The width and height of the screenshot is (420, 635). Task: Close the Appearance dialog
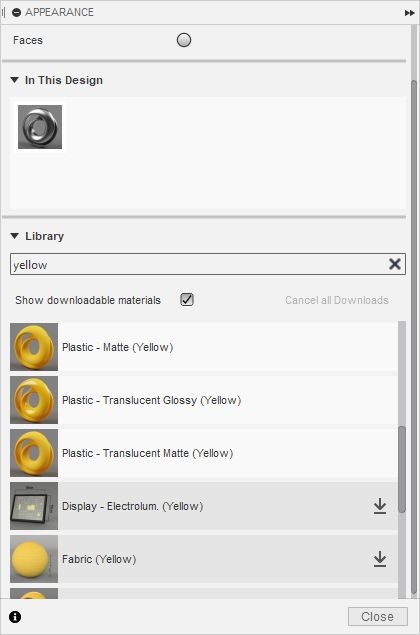[377, 617]
